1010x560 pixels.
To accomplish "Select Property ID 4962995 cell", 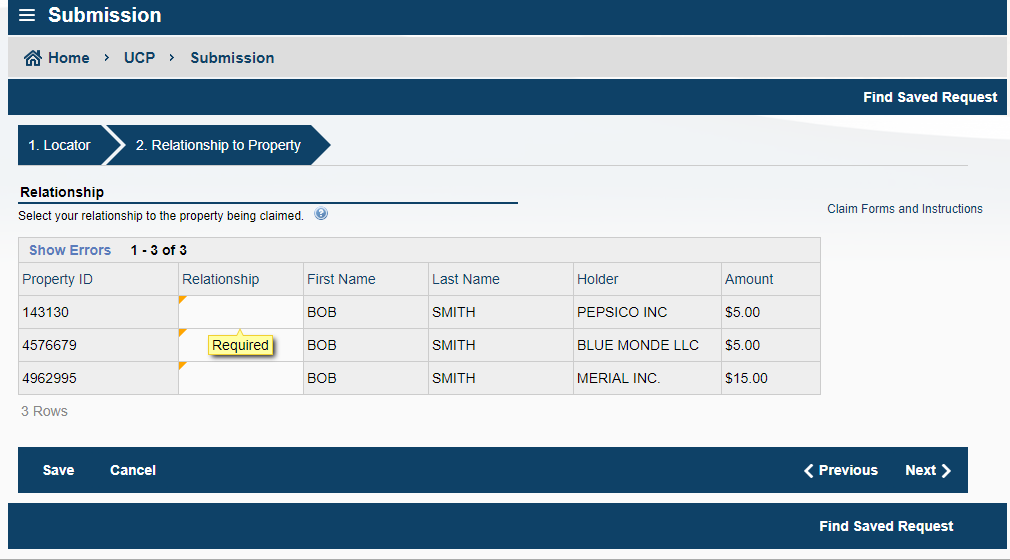I will tap(98, 378).
